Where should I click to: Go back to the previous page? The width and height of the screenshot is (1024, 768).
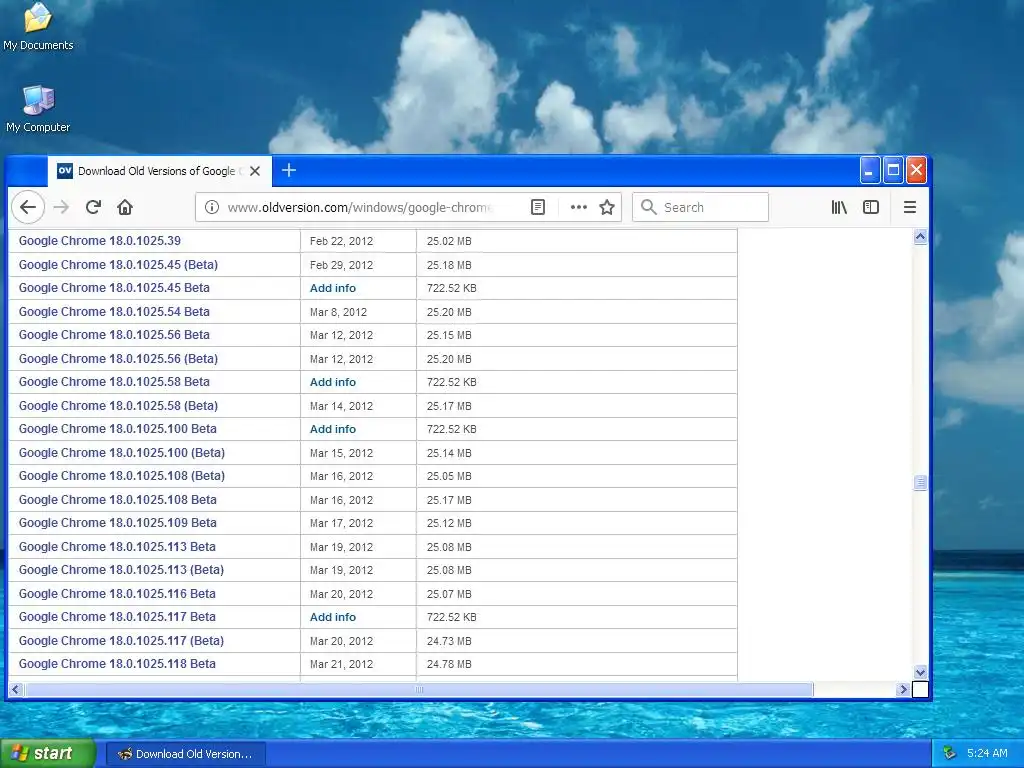28,207
